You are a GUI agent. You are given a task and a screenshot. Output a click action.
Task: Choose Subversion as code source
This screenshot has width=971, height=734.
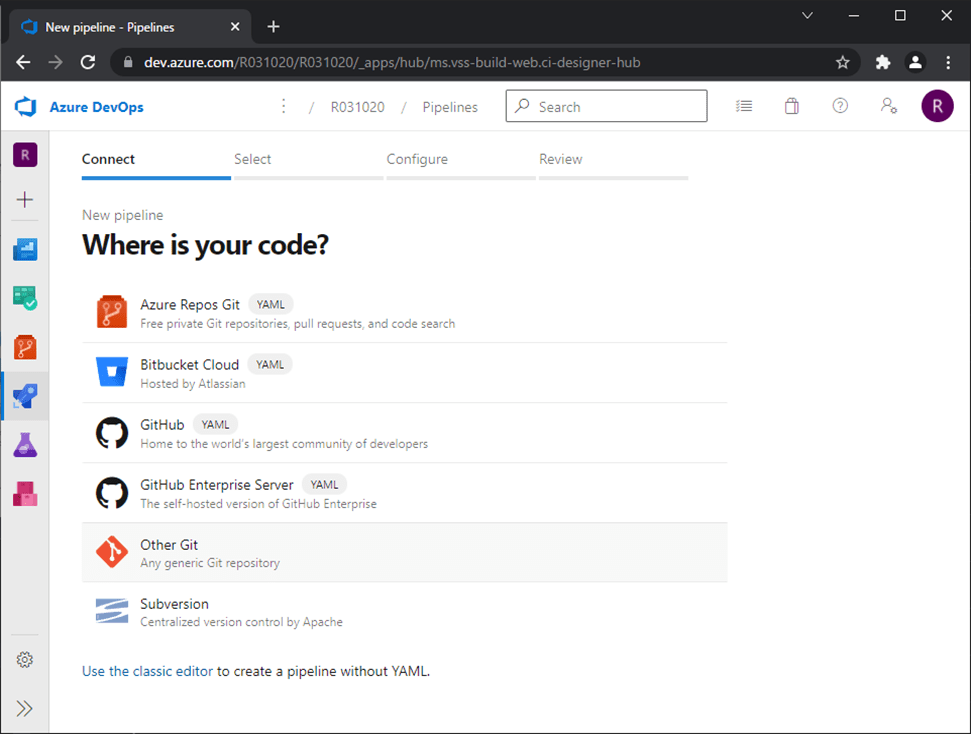click(405, 612)
